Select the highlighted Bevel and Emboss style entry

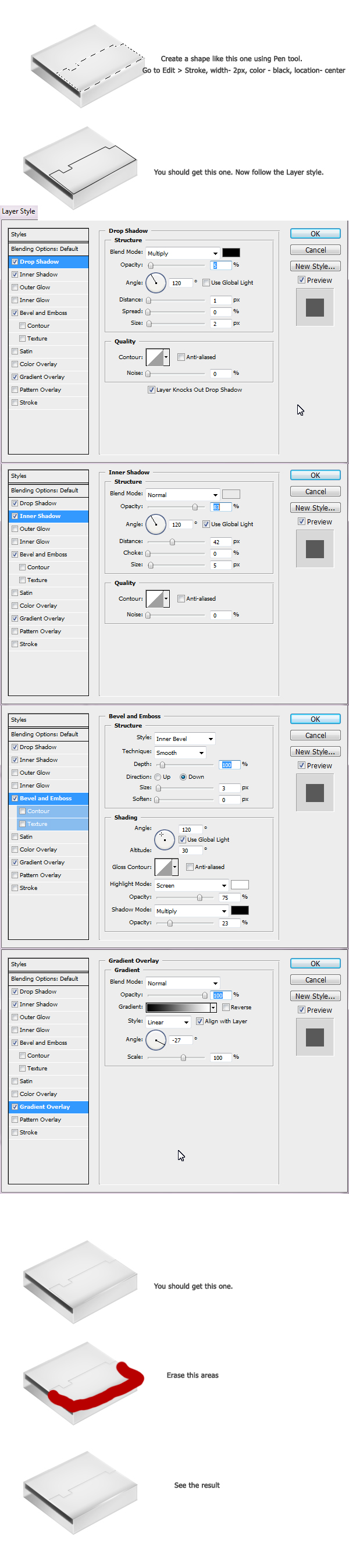[45, 798]
